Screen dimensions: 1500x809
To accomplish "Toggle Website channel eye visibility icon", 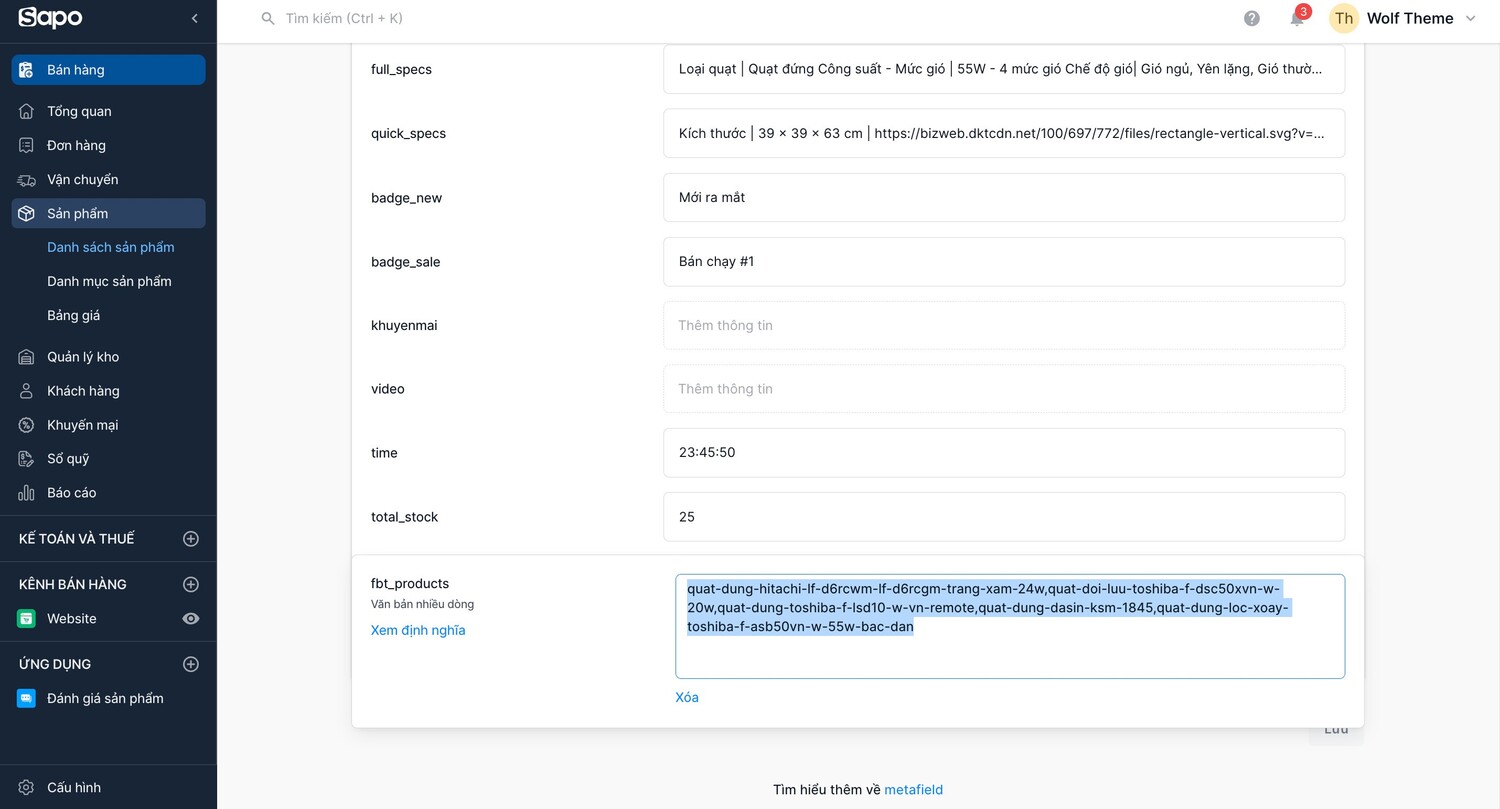I will click(x=191, y=619).
